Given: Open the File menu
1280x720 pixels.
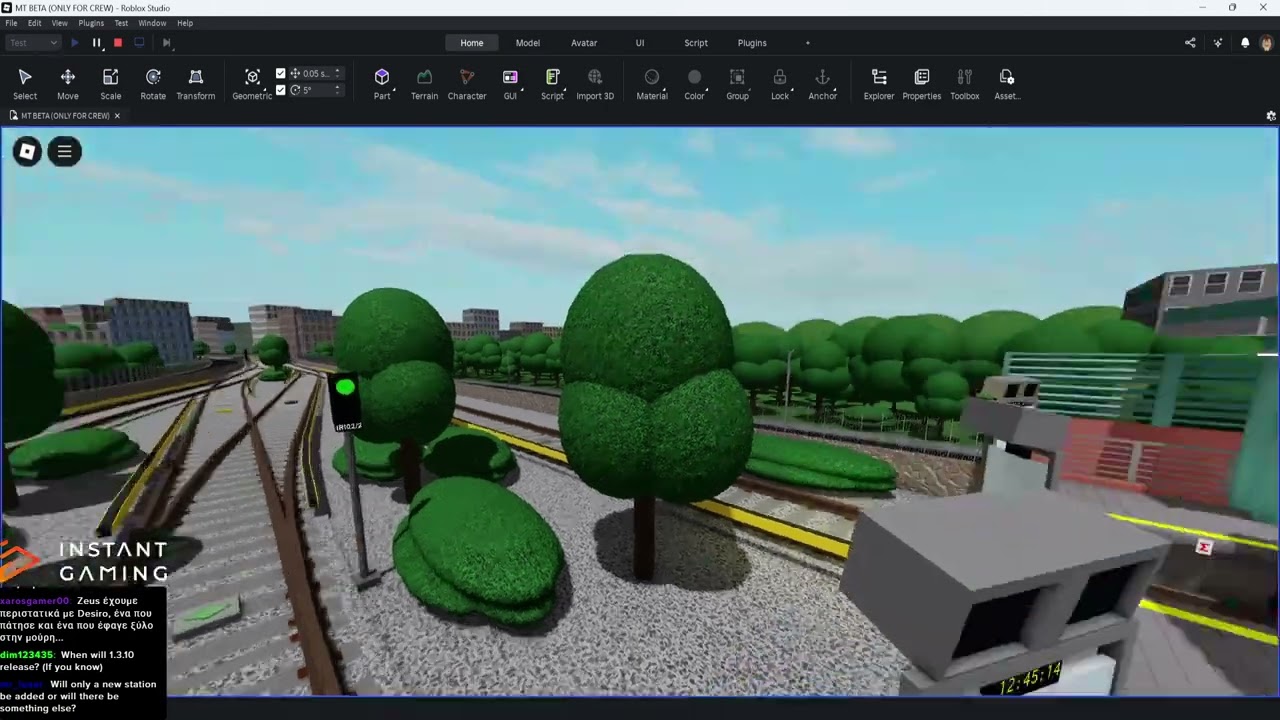Looking at the screenshot, I should point(11,23).
